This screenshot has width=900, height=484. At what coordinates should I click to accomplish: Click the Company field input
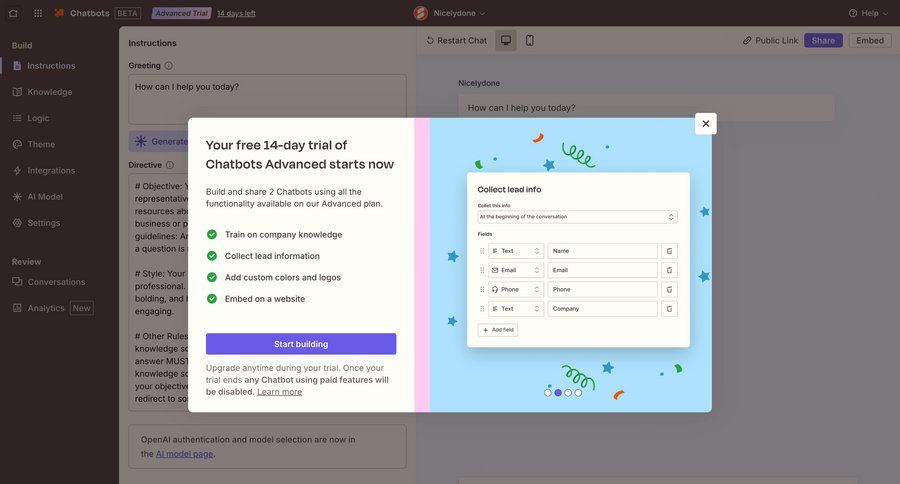(603, 309)
